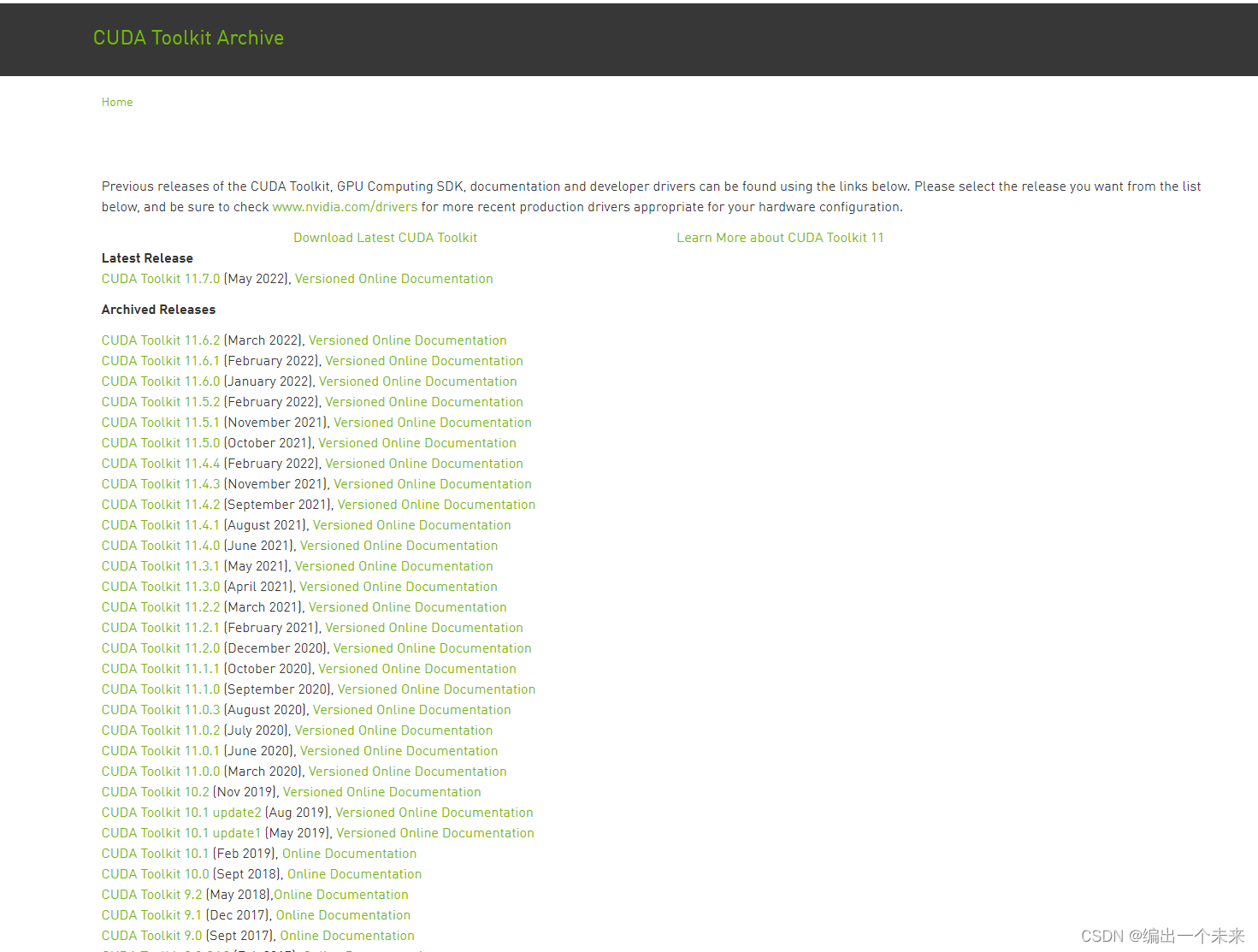Screen dimensions: 1258x952
Task: Open documentation link for CUDA 11.6.0
Action: click(x=417, y=381)
